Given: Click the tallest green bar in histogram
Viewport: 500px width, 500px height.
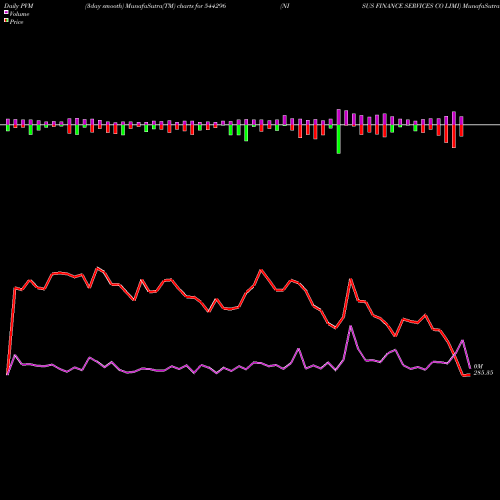Looking at the screenshot, I should pos(339,139).
